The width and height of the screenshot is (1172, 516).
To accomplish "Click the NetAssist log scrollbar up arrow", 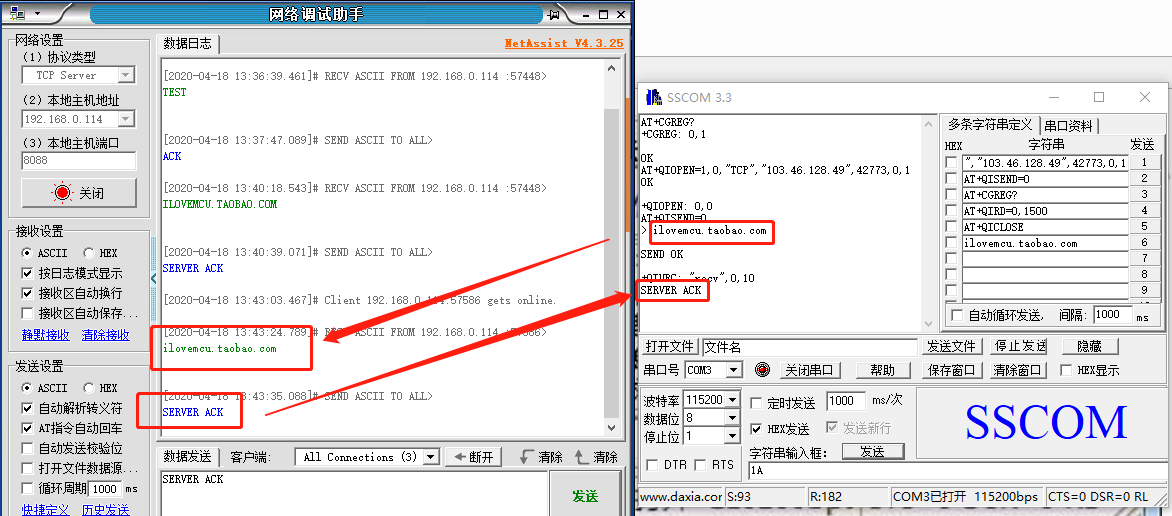I will pyautogui.click(x=611, y=69).
